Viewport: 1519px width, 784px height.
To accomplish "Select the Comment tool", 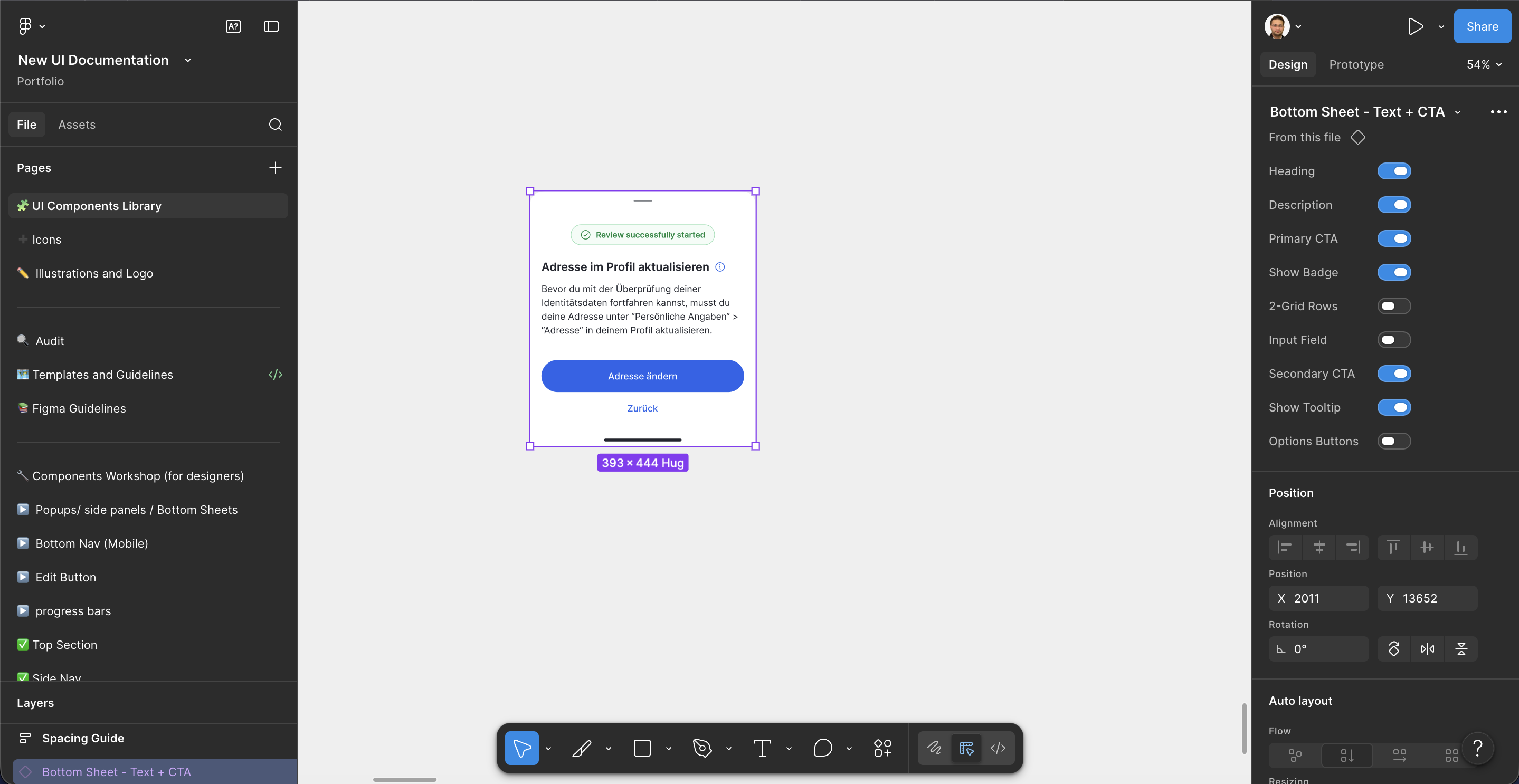I will click(823, 748).
